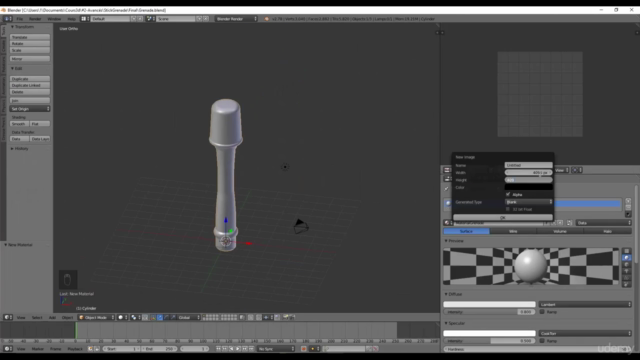640x360 pixels.
Task: Click the New Image black Color swatch
Action: pos(529,187)
